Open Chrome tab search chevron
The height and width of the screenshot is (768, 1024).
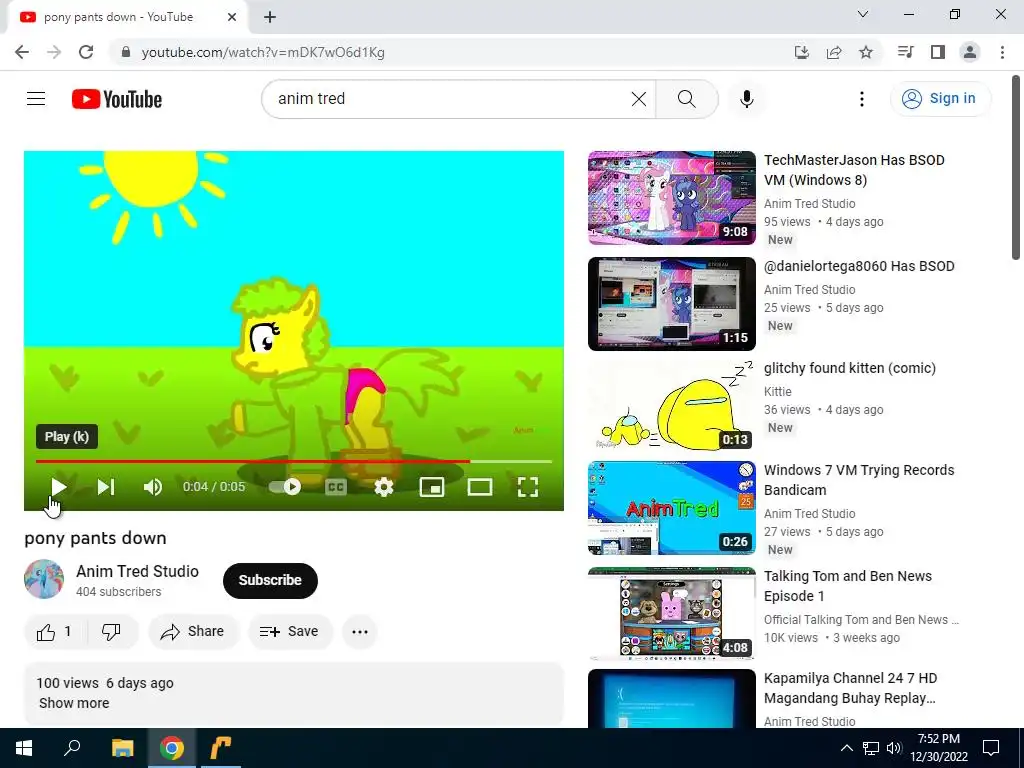click(x=863, y=14)
